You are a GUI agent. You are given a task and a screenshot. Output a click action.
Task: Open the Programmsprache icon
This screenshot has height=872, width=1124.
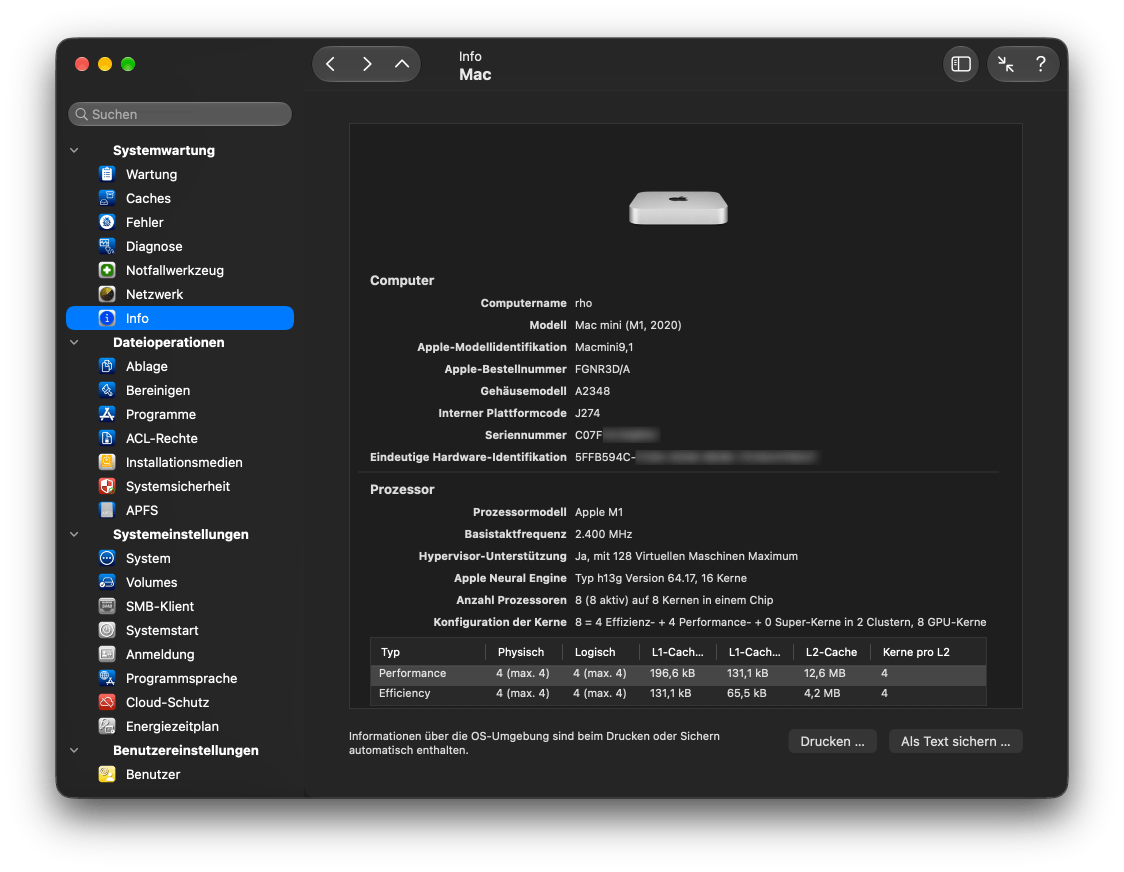107,678
